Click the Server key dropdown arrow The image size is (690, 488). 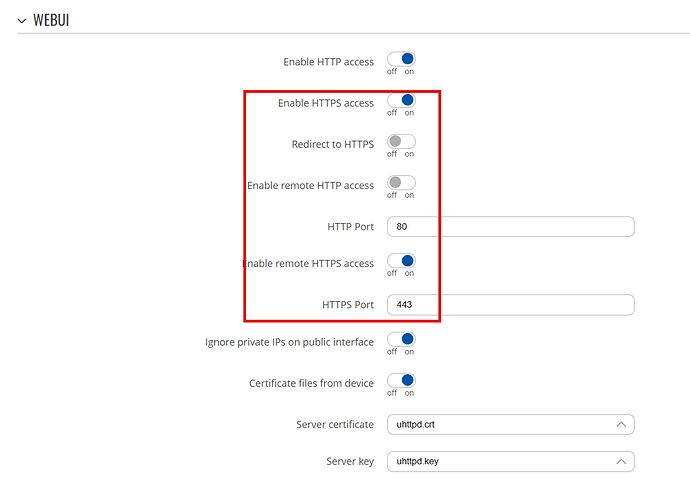click(x=621, y=462)
